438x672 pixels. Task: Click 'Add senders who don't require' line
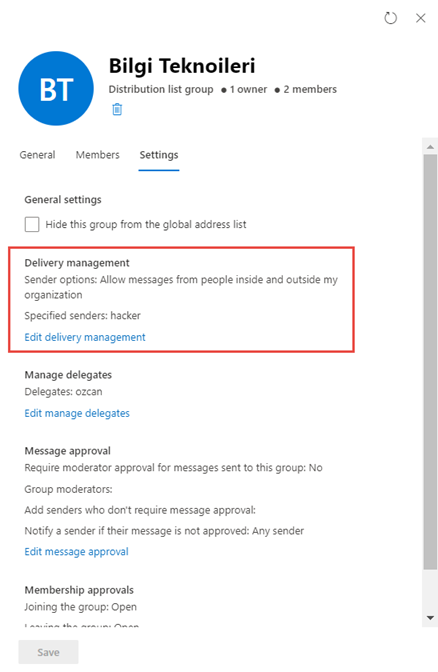click(x=140, y=510)
